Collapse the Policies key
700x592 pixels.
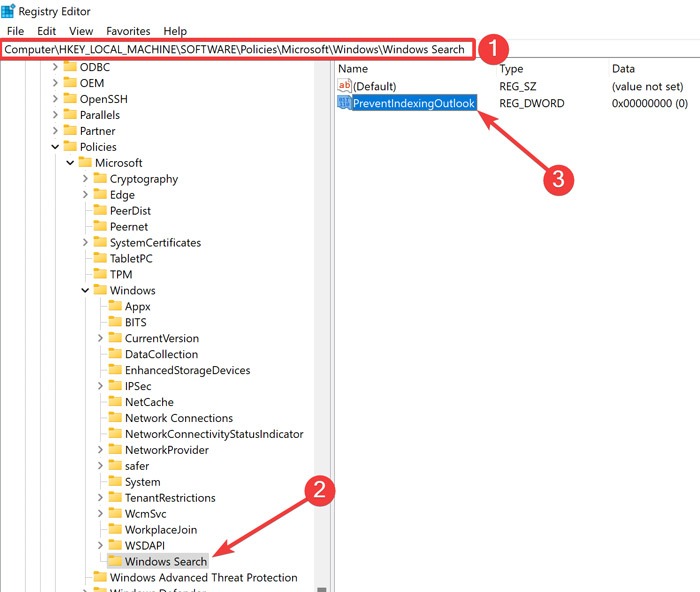[x=55, y=147]
